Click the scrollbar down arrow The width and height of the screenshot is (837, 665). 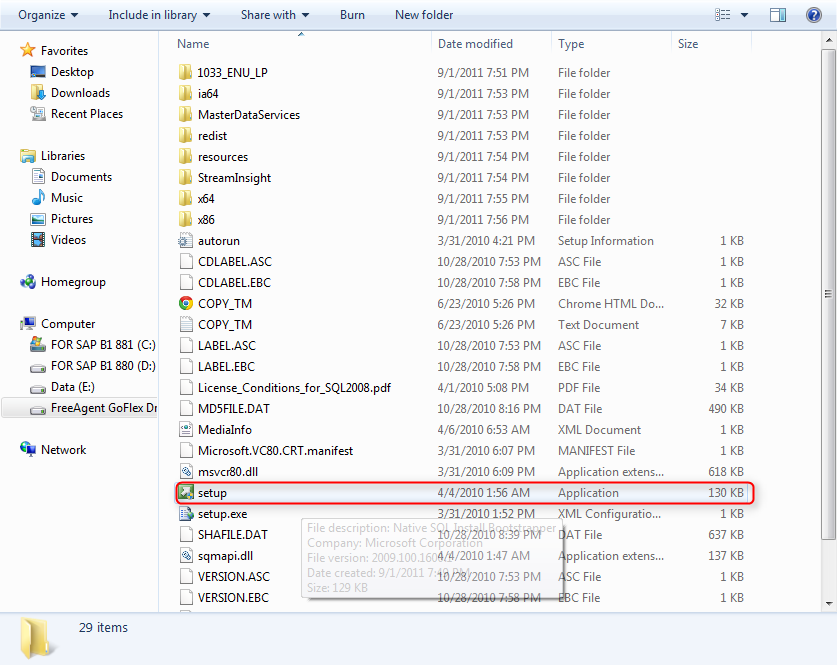(828, 604)
